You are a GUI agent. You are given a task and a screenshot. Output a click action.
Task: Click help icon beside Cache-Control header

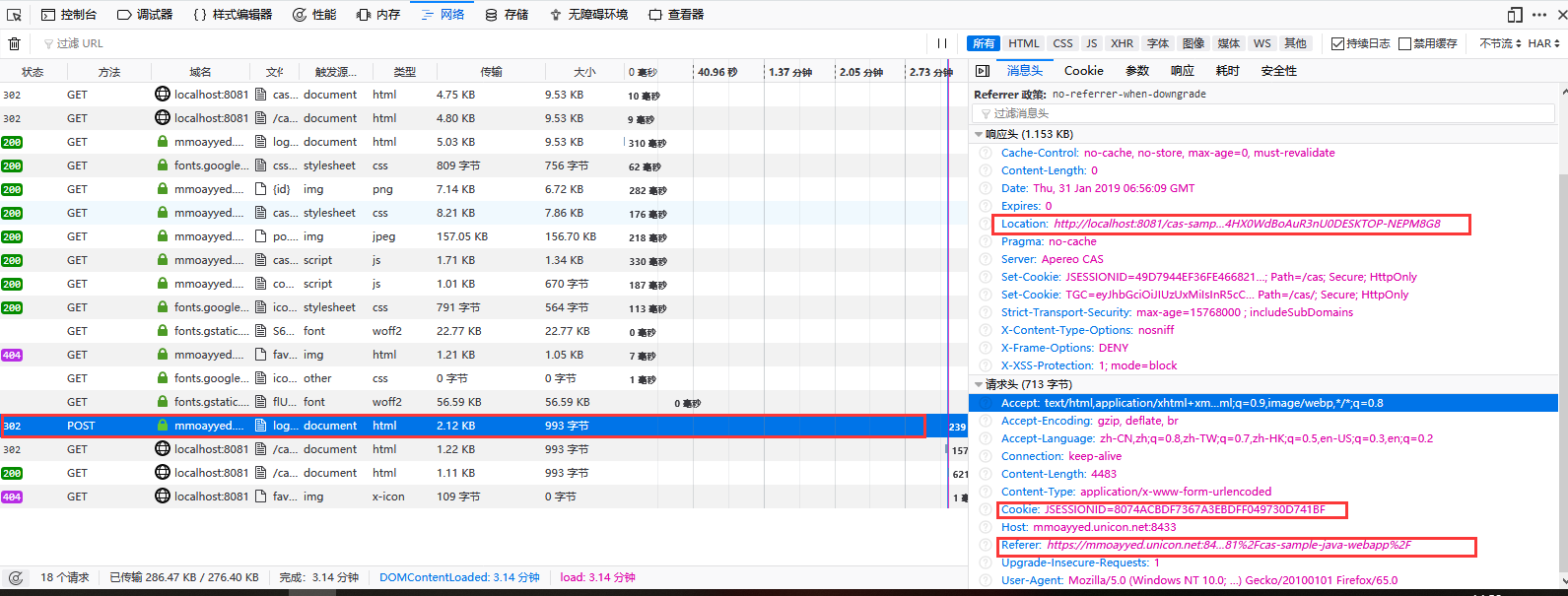985,153
